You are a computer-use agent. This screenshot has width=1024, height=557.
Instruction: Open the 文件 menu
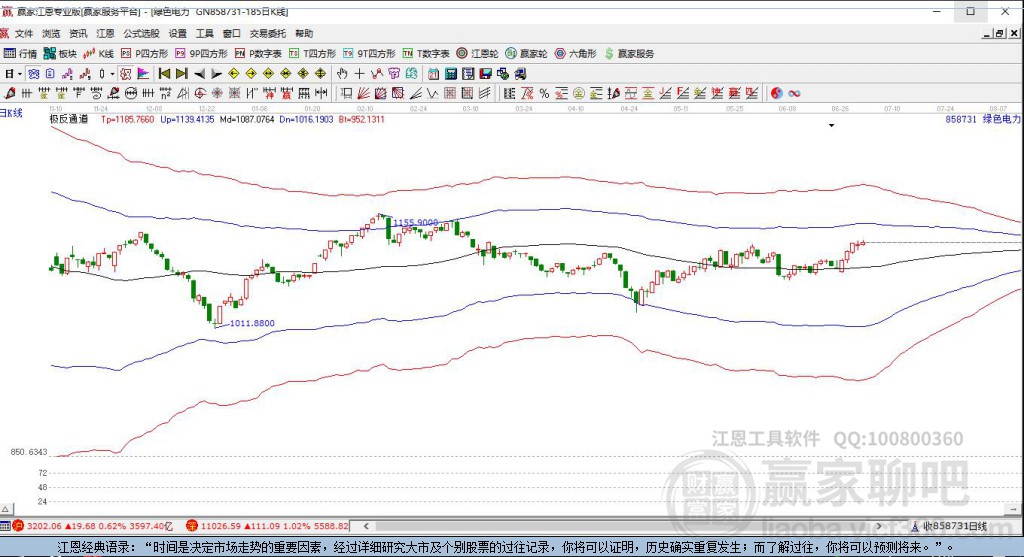coord(24,33)
